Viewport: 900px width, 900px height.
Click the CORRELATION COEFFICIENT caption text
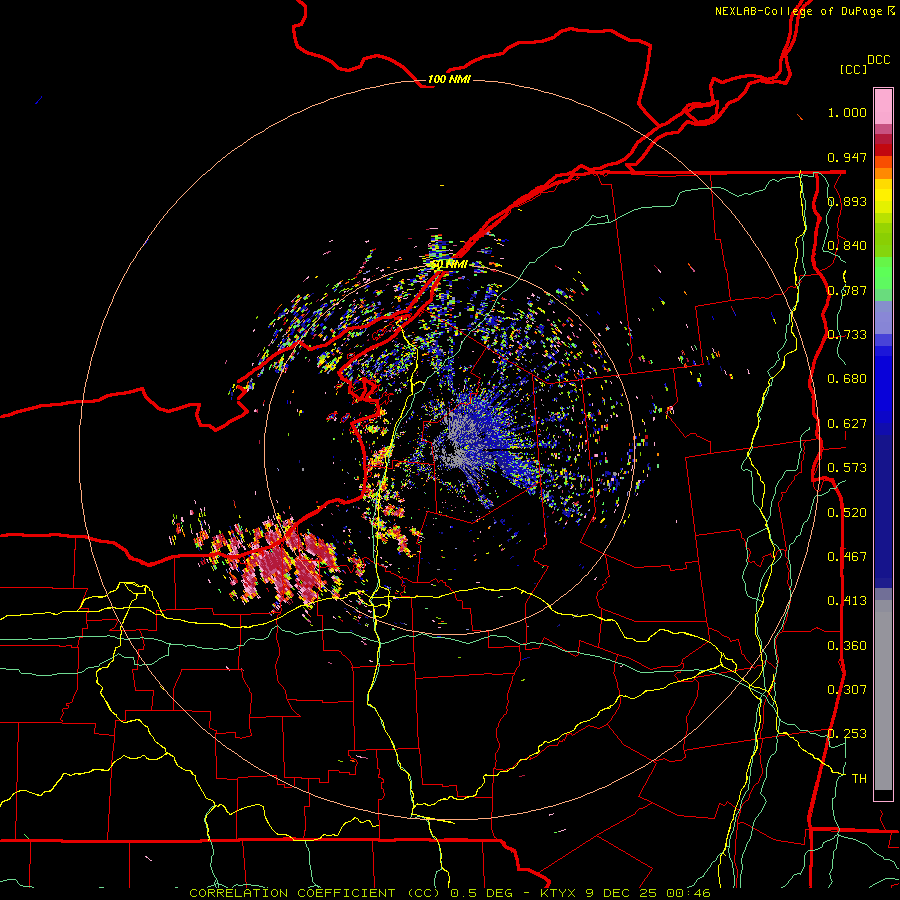292,893
